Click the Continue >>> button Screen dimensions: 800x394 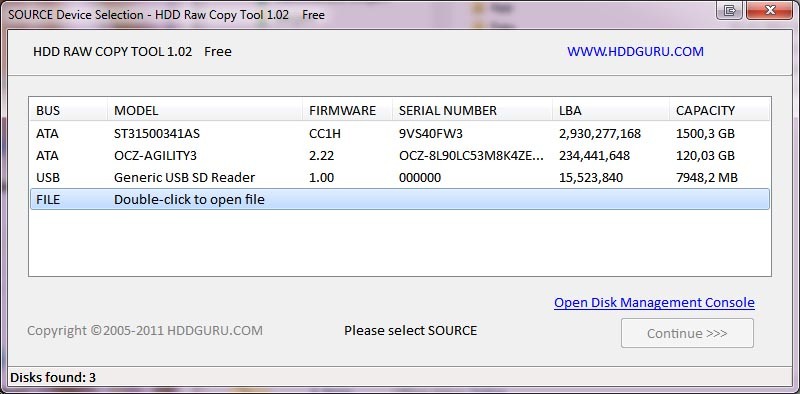(x=687, y=333)
